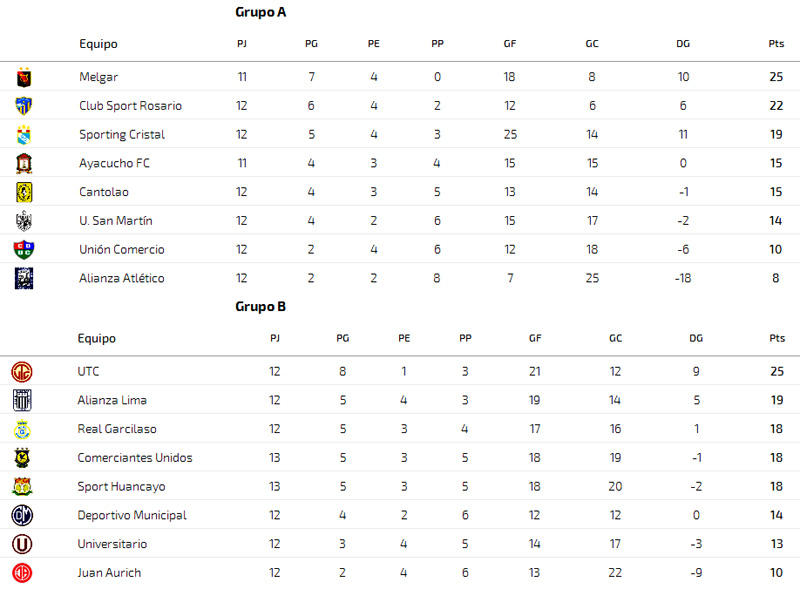Click Grupo B's GF column header
This screenshot has width=800, height=589.
[535, 338]
